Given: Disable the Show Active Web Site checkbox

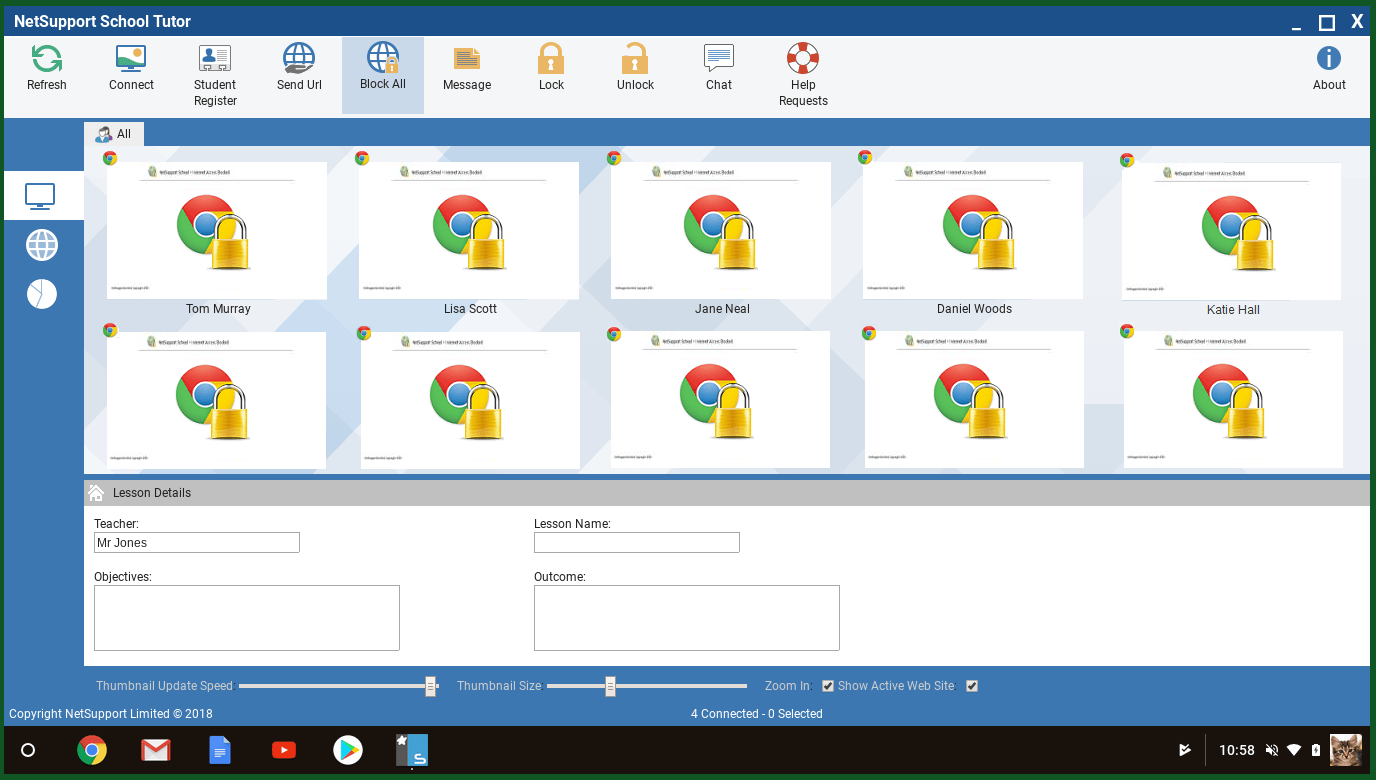Looking at the screenshot, I should point(972,686).
